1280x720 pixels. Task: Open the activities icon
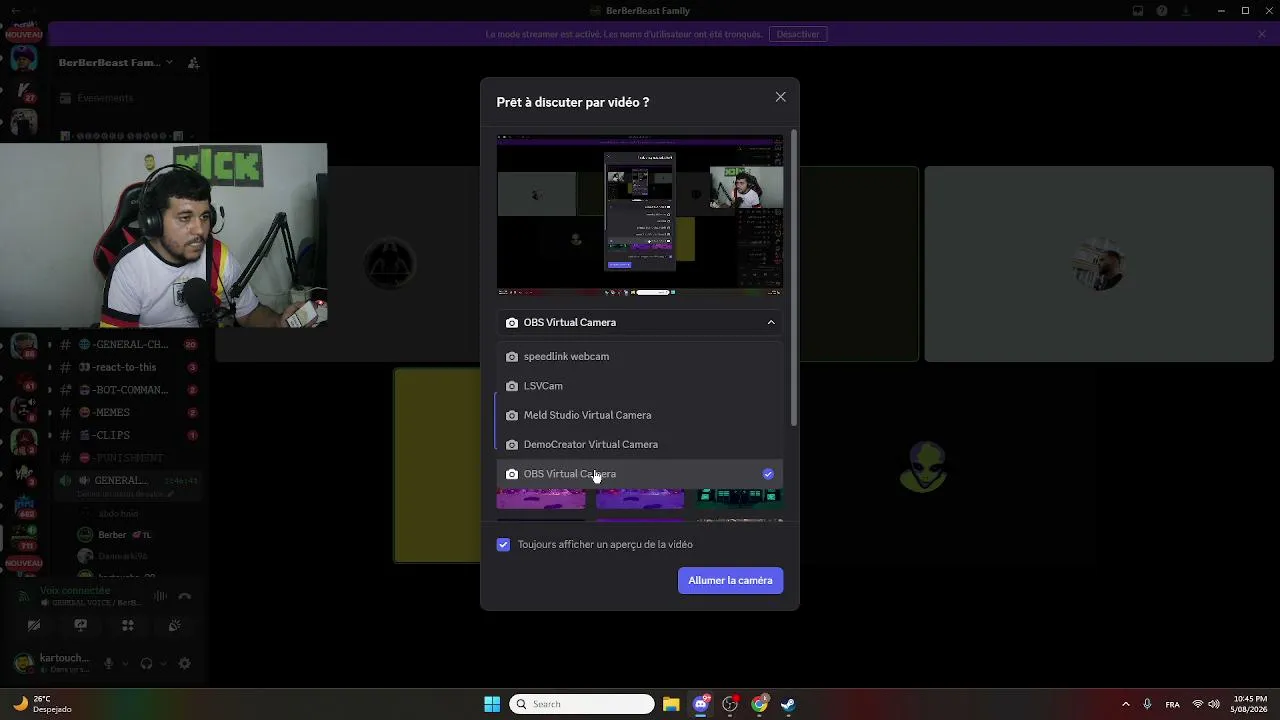[128, 626]
